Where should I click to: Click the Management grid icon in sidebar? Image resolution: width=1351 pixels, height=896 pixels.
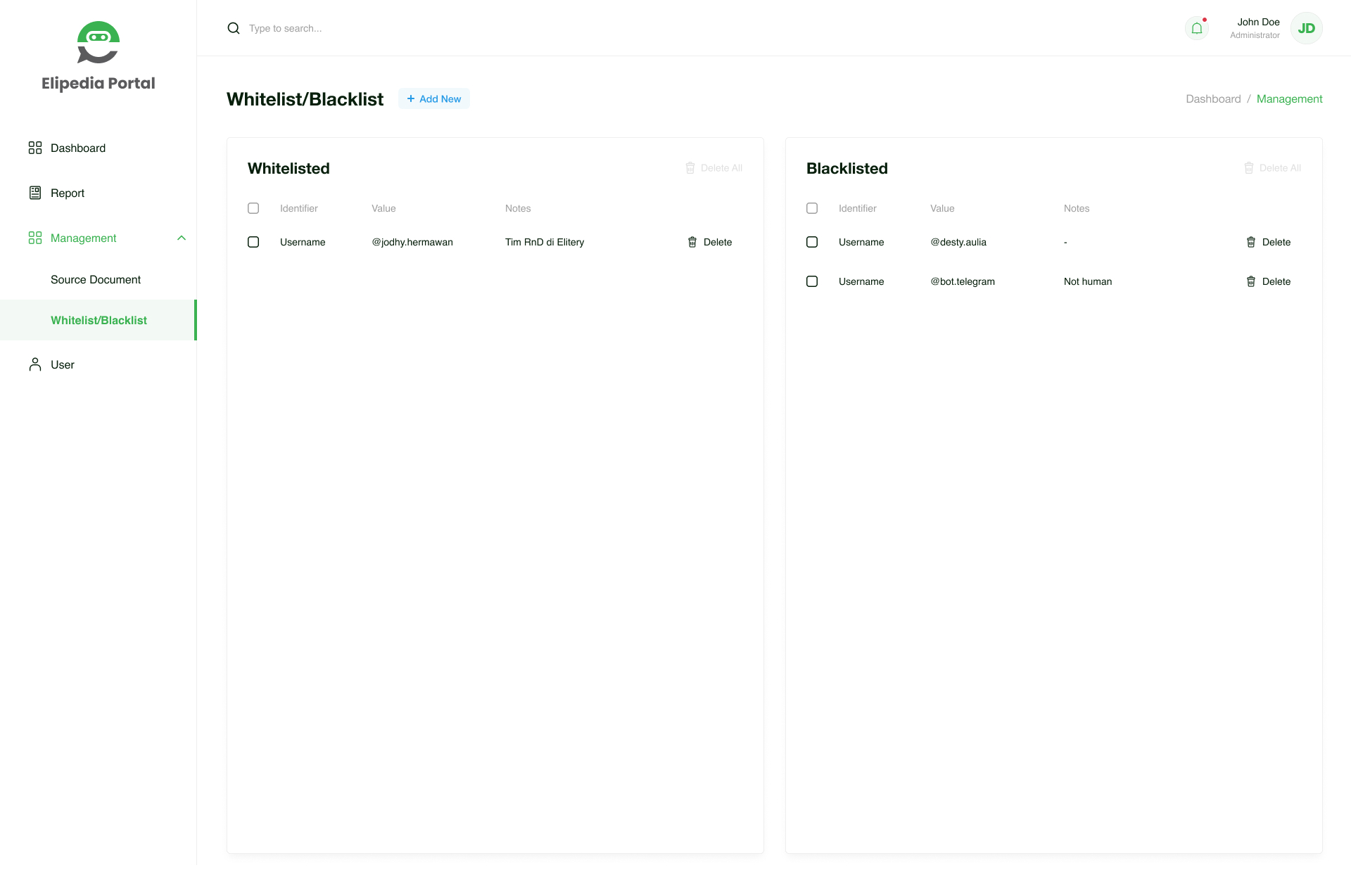click(x=35, y=238)
